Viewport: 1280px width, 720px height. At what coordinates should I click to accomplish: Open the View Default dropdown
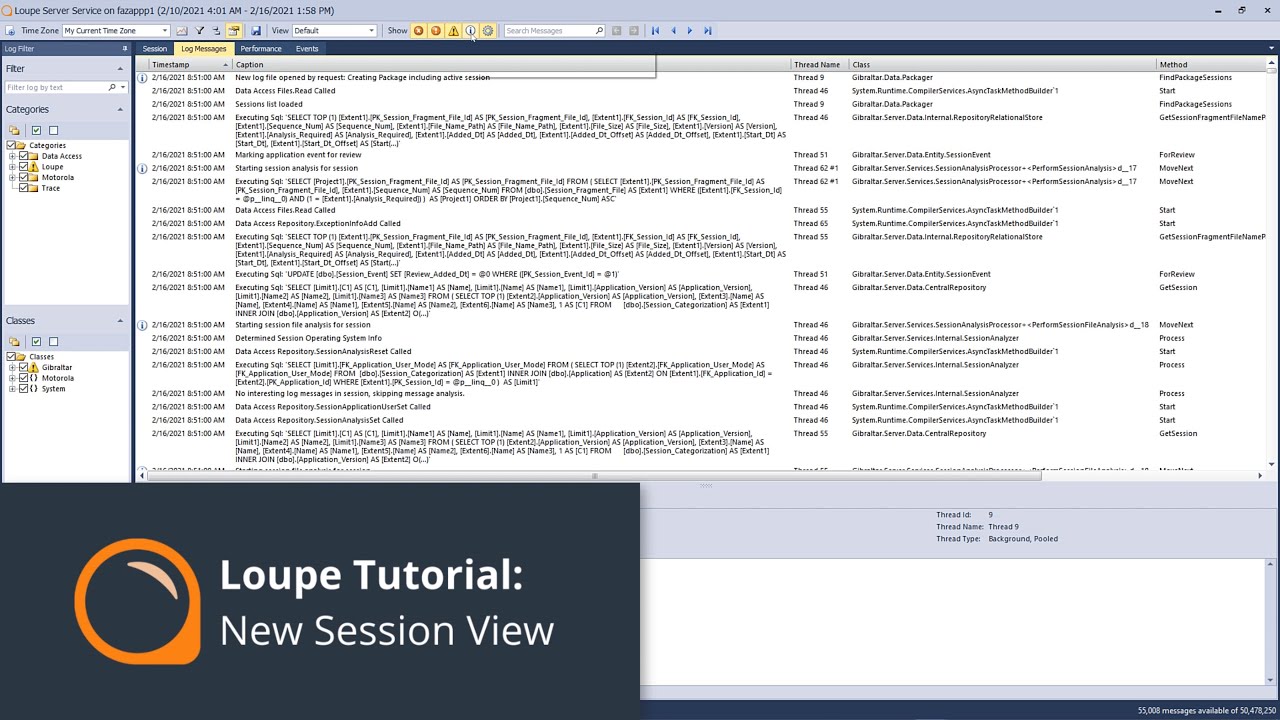(371, 31)
